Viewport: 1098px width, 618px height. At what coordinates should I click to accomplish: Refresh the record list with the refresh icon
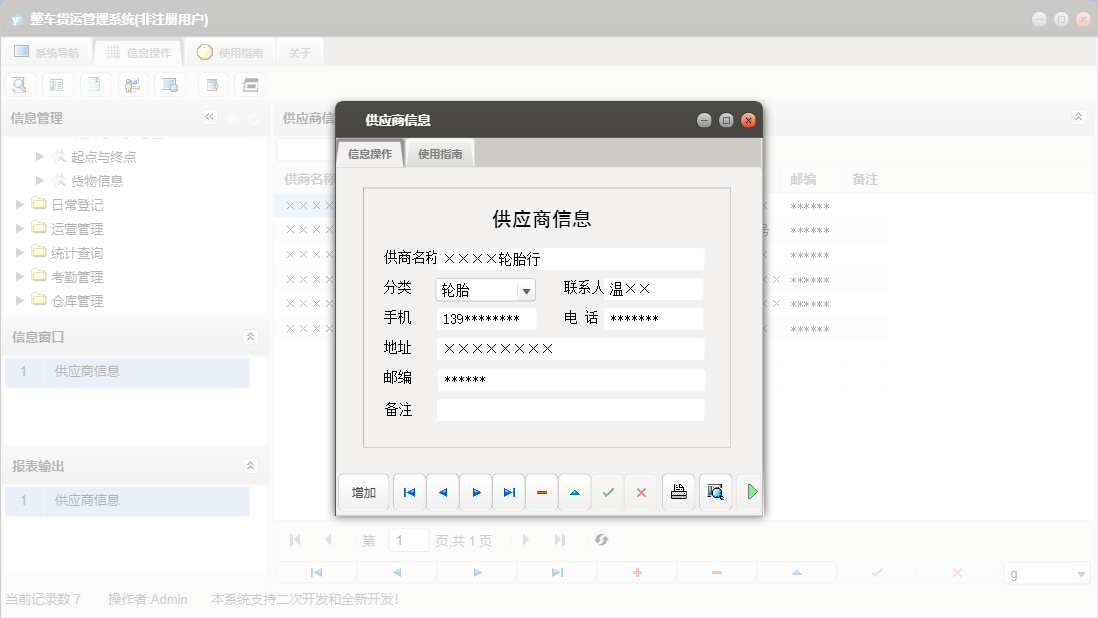click(601, 539)
